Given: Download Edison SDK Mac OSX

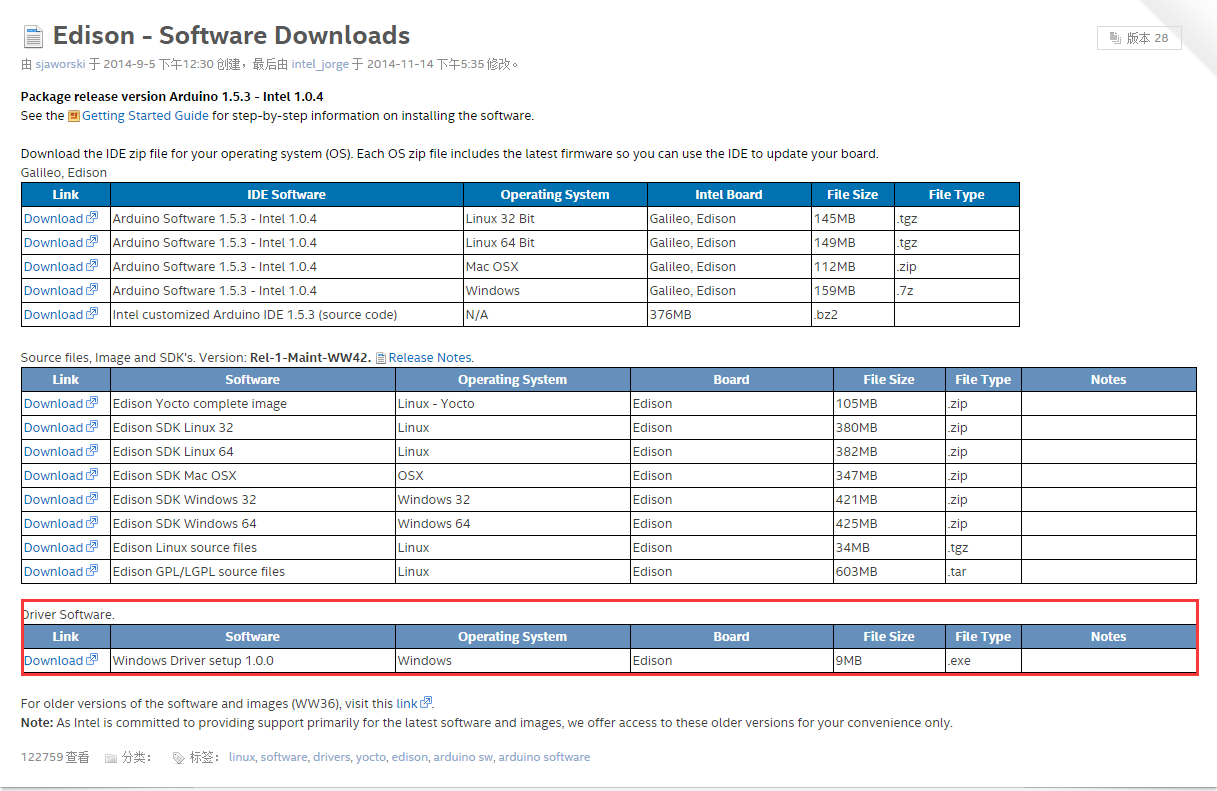Looking at the screenshot, I should [53, 476].
